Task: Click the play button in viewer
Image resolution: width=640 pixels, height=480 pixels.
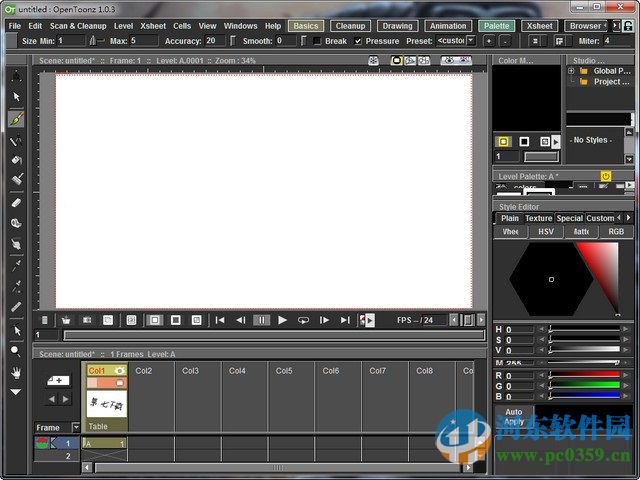Action: point(282,320)
